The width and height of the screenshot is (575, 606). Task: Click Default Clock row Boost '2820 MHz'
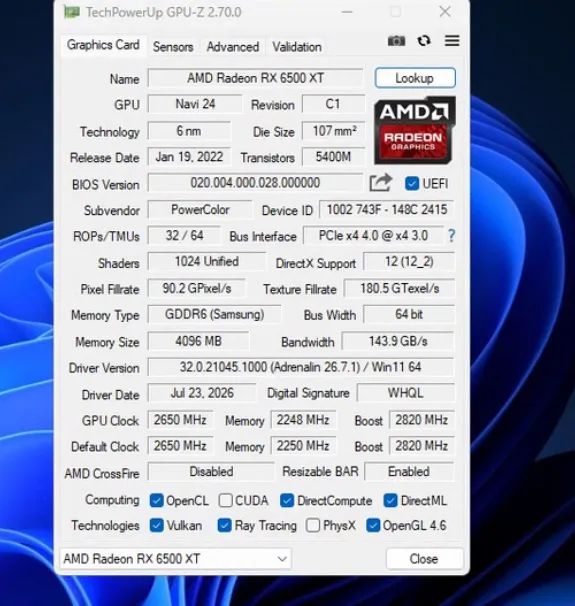click(x=422, y=446)
